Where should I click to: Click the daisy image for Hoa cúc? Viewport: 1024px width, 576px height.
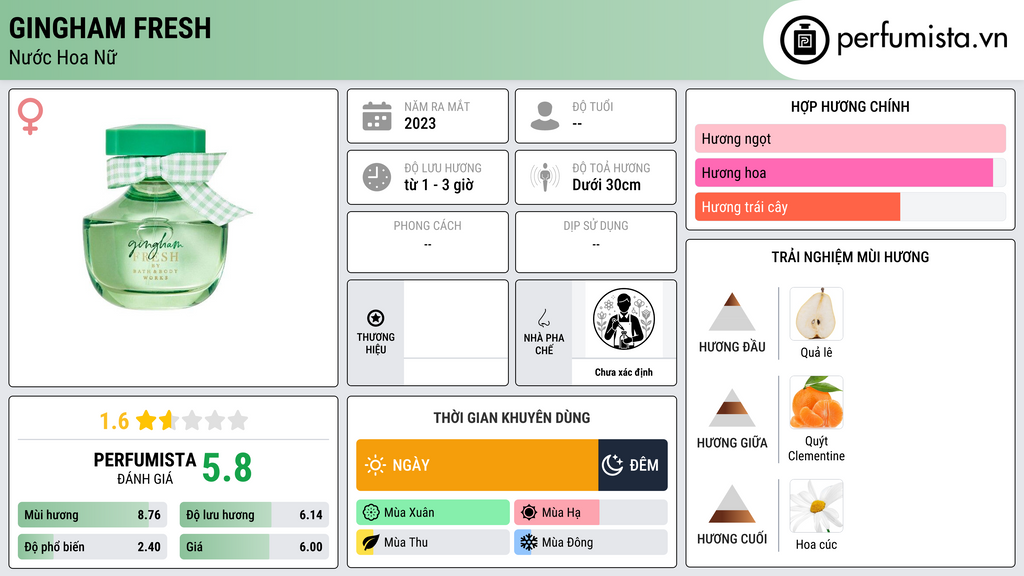click(x=816, y=506)
